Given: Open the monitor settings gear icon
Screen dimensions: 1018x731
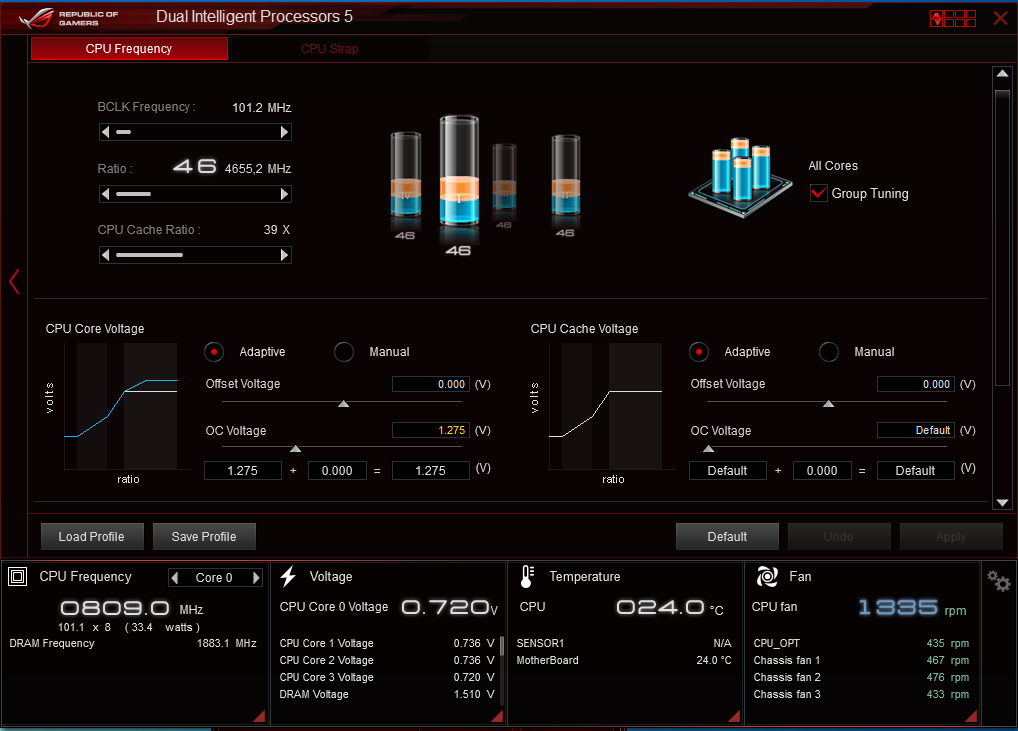Looking at the screenshot, I should click(x=999, y=580).
